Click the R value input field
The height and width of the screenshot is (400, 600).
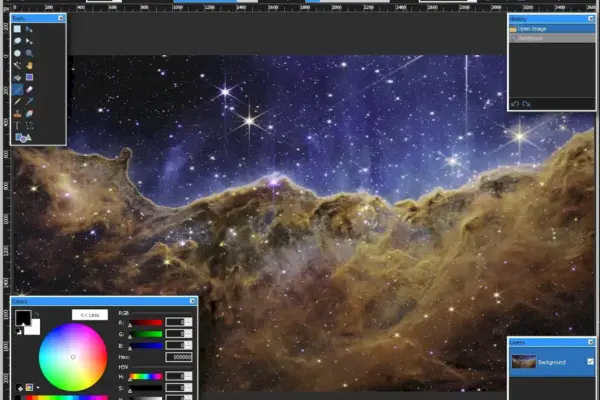point(175,322)
